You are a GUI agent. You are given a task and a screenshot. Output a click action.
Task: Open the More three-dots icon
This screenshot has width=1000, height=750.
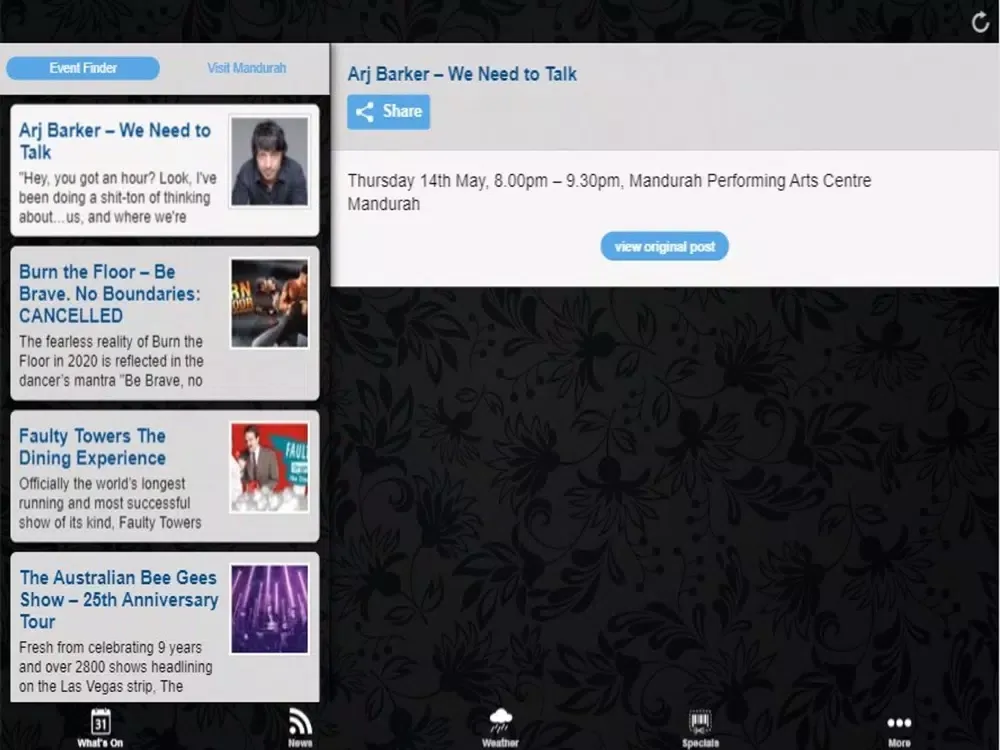click(899, 723)
